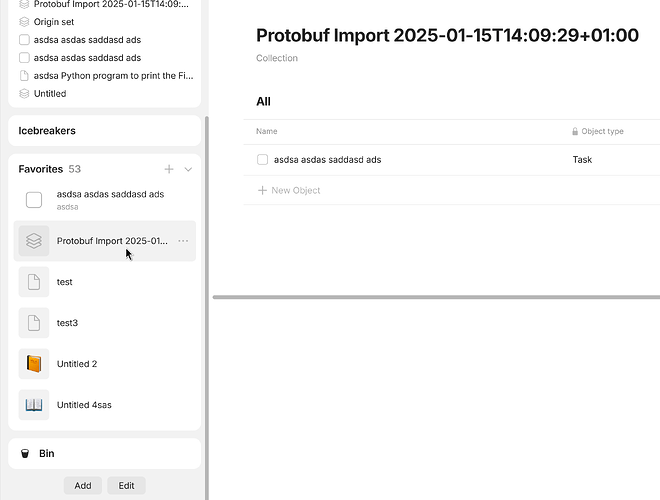
Task: Check the task checkbox in the All table row
Action: click(262, 160)
